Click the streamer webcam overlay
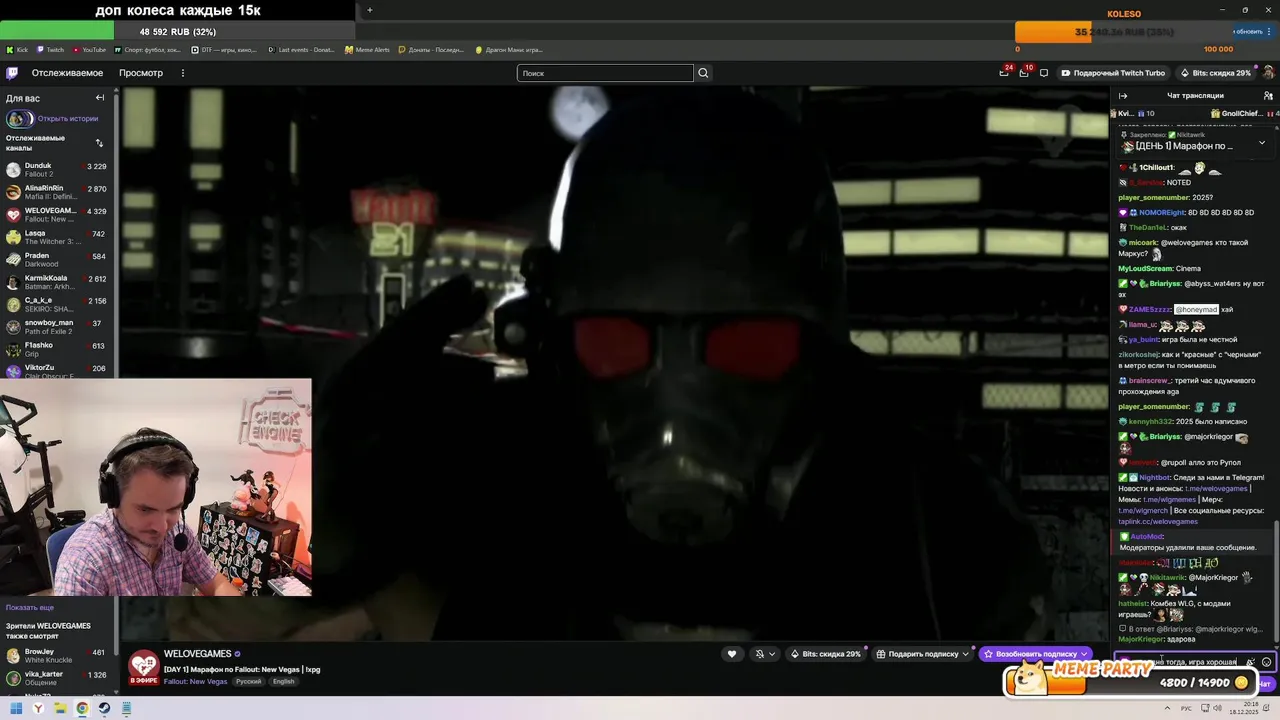The image size is (1280, 720). 156,487
